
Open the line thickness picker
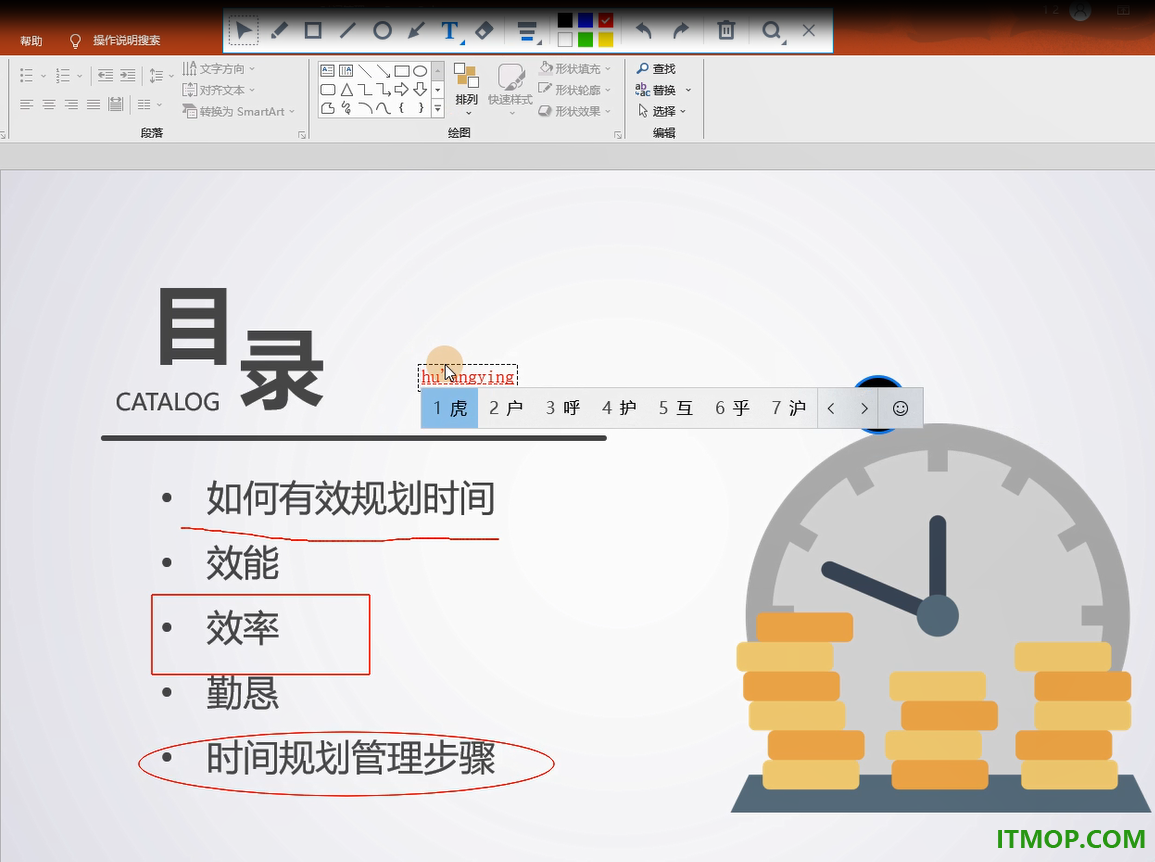click(x=527, y=31)
